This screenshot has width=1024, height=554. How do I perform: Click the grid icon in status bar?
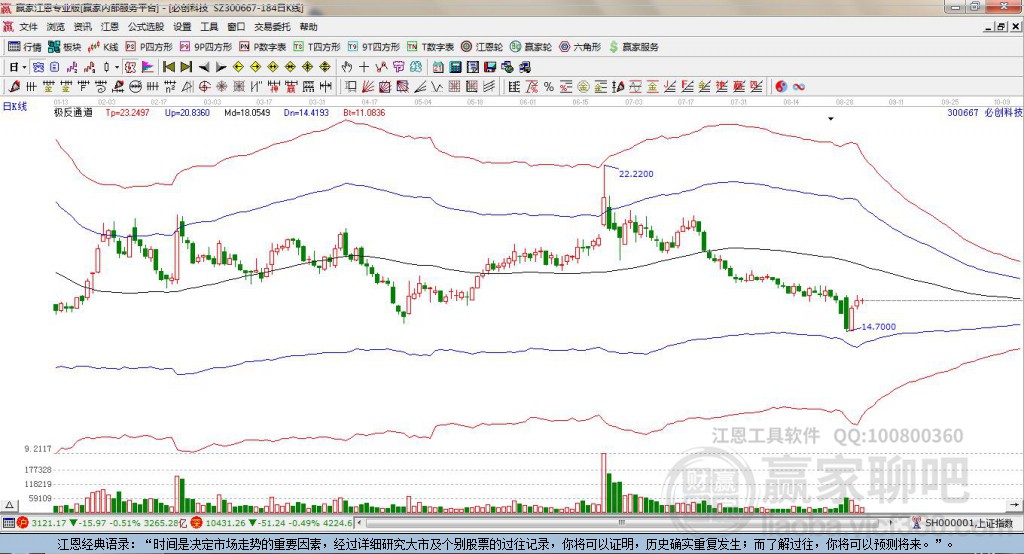click(x=8, y=523)
